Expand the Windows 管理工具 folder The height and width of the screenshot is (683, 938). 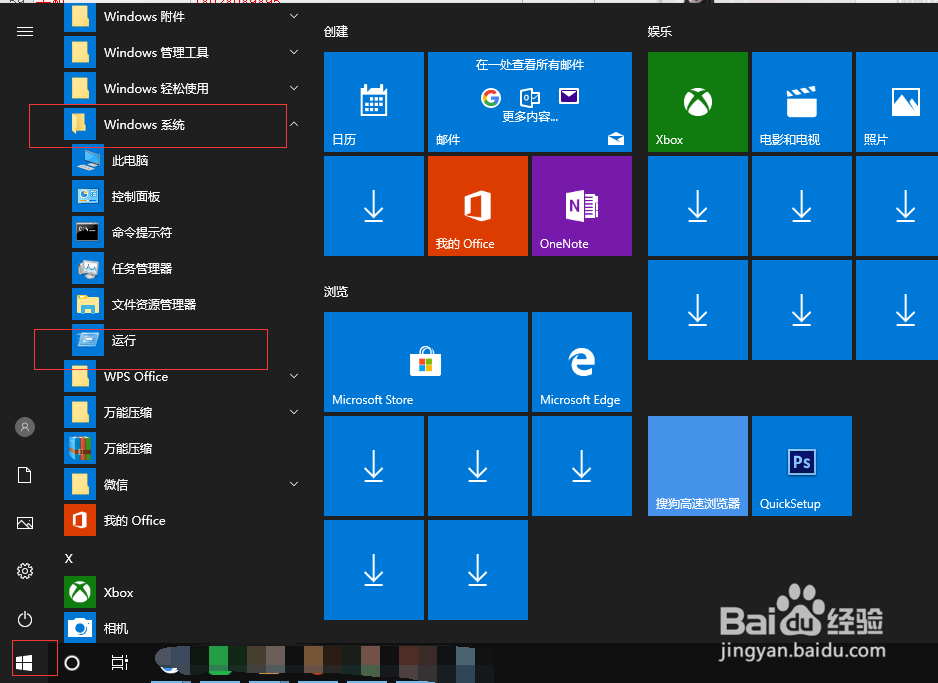point(185,53)
